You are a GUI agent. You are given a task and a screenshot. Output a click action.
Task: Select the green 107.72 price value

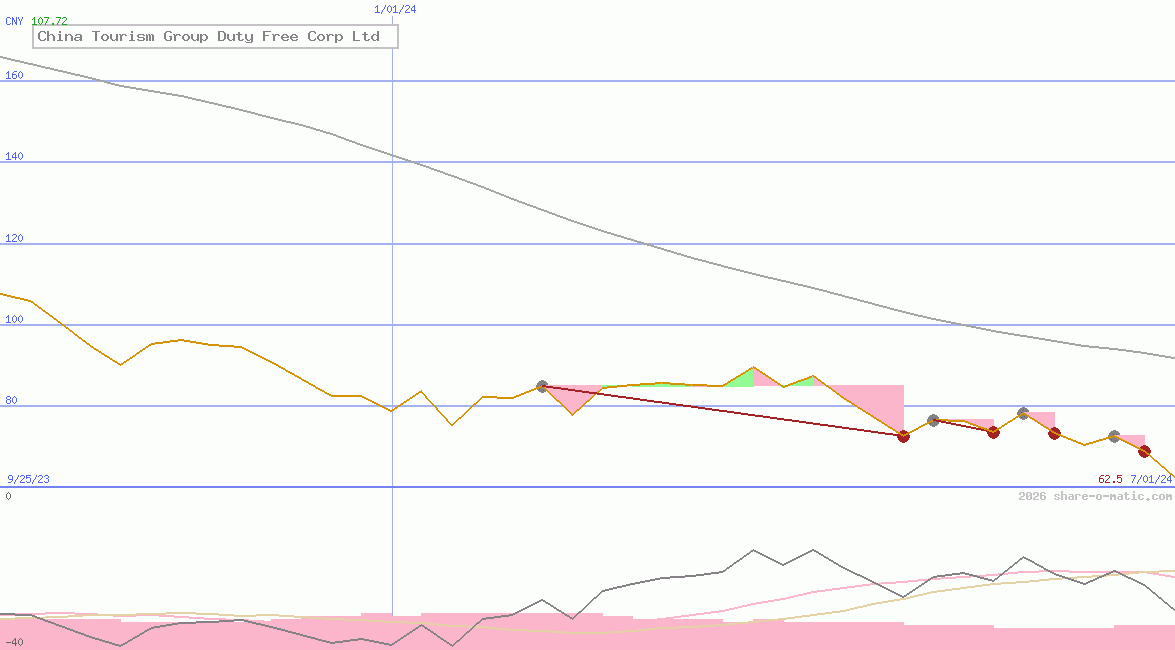pyautogui.click(x=49, y=21)
